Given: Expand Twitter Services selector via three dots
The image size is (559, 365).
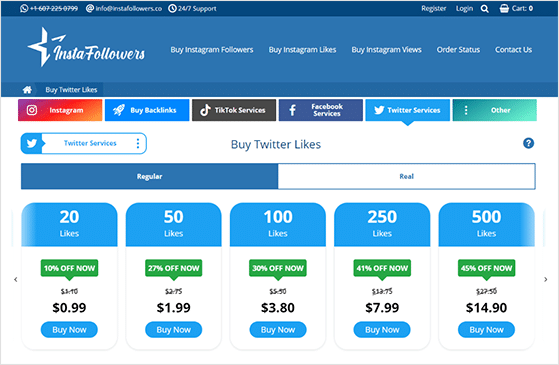Looking at the screenshot, I should (138, 143).
